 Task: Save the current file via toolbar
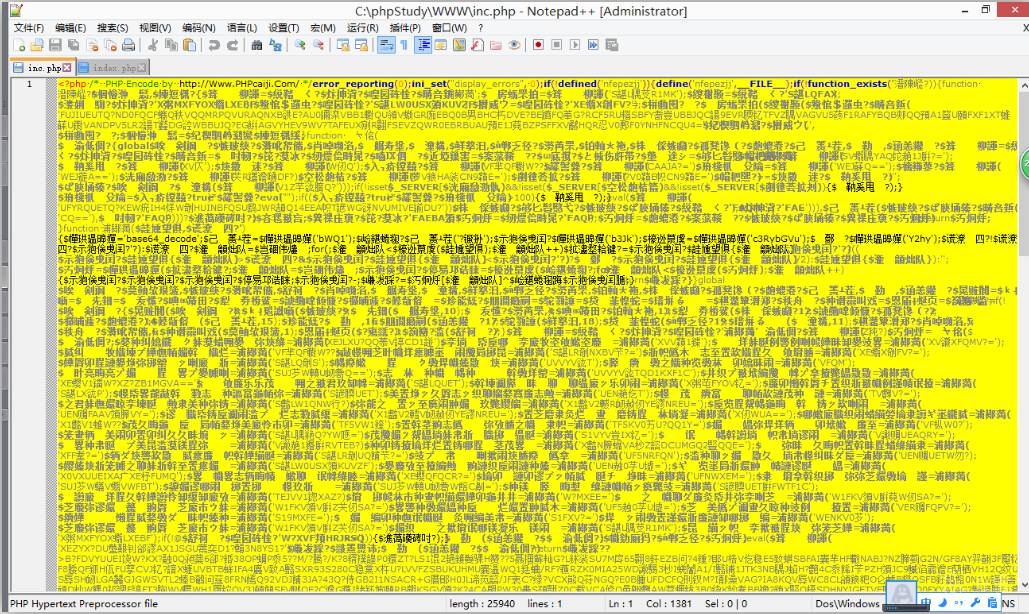(x=55, y=45)
